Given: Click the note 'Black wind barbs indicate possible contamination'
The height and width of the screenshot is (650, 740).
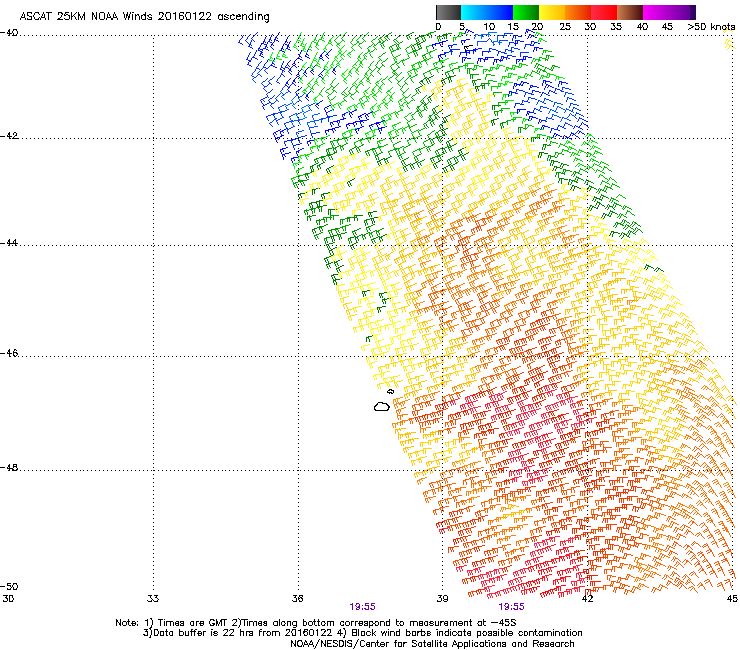Looking at the screenshot, I should click(467, 633).
